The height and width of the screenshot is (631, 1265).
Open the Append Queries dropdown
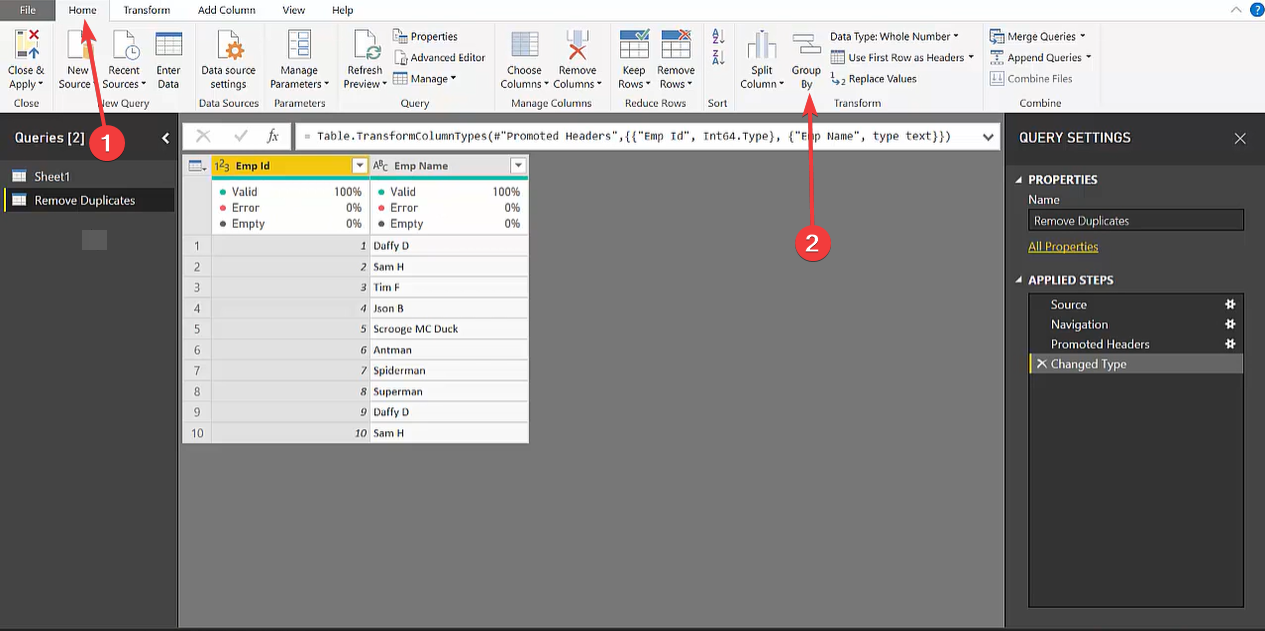[x=1041, y=57]
